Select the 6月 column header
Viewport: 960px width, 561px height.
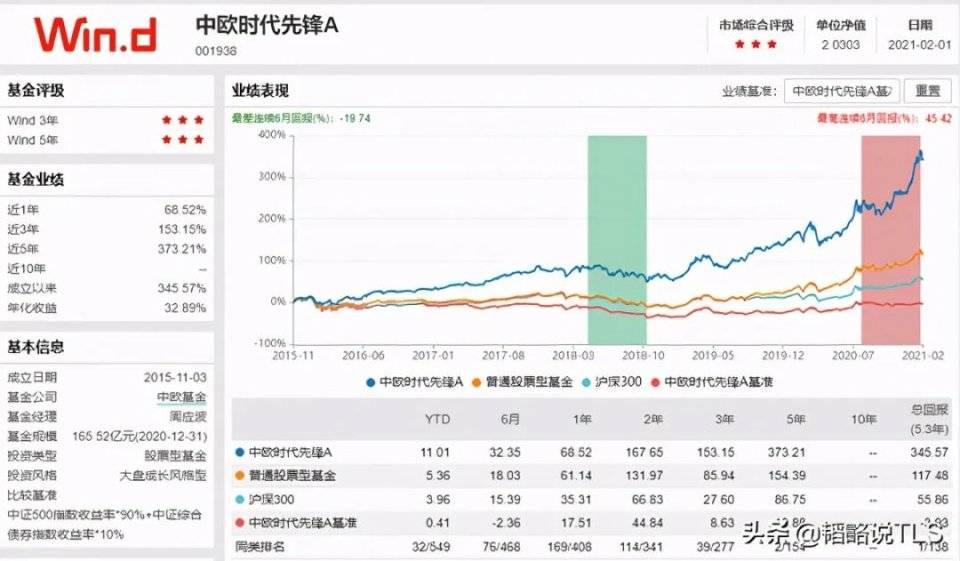pyautogui.click(x=510, y=420)
